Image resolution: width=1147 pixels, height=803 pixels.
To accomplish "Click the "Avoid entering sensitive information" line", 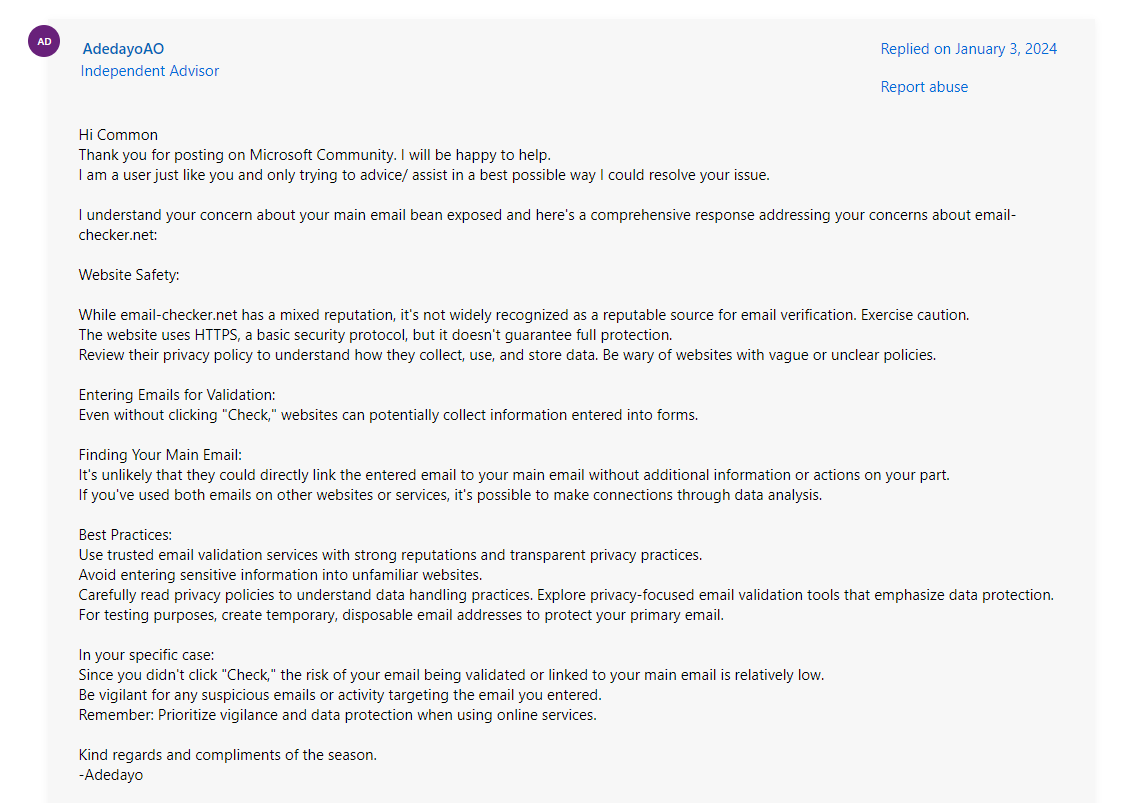I will (x=280, y=575).
